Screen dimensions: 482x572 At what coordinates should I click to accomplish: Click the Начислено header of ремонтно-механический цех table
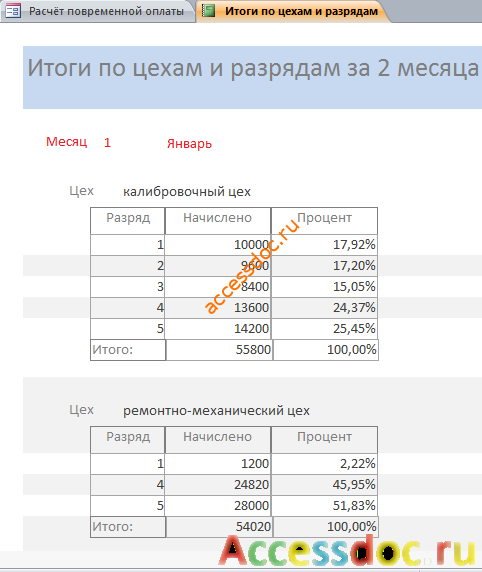(x=218, y=440)
